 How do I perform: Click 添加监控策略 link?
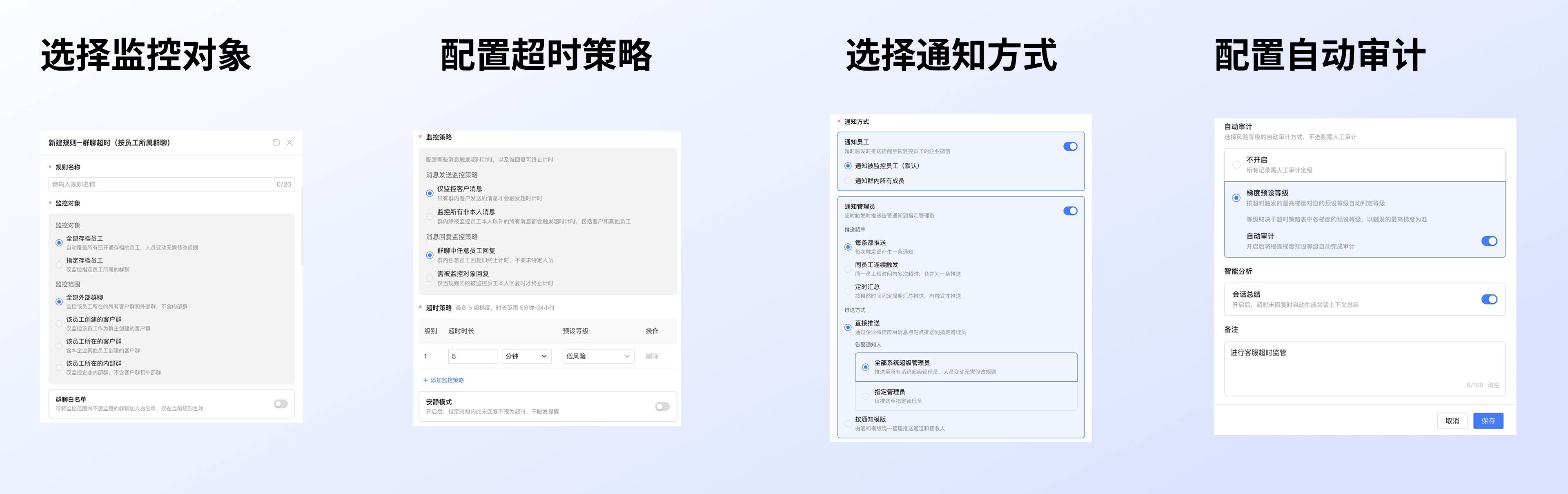click(x=444, y=380)
